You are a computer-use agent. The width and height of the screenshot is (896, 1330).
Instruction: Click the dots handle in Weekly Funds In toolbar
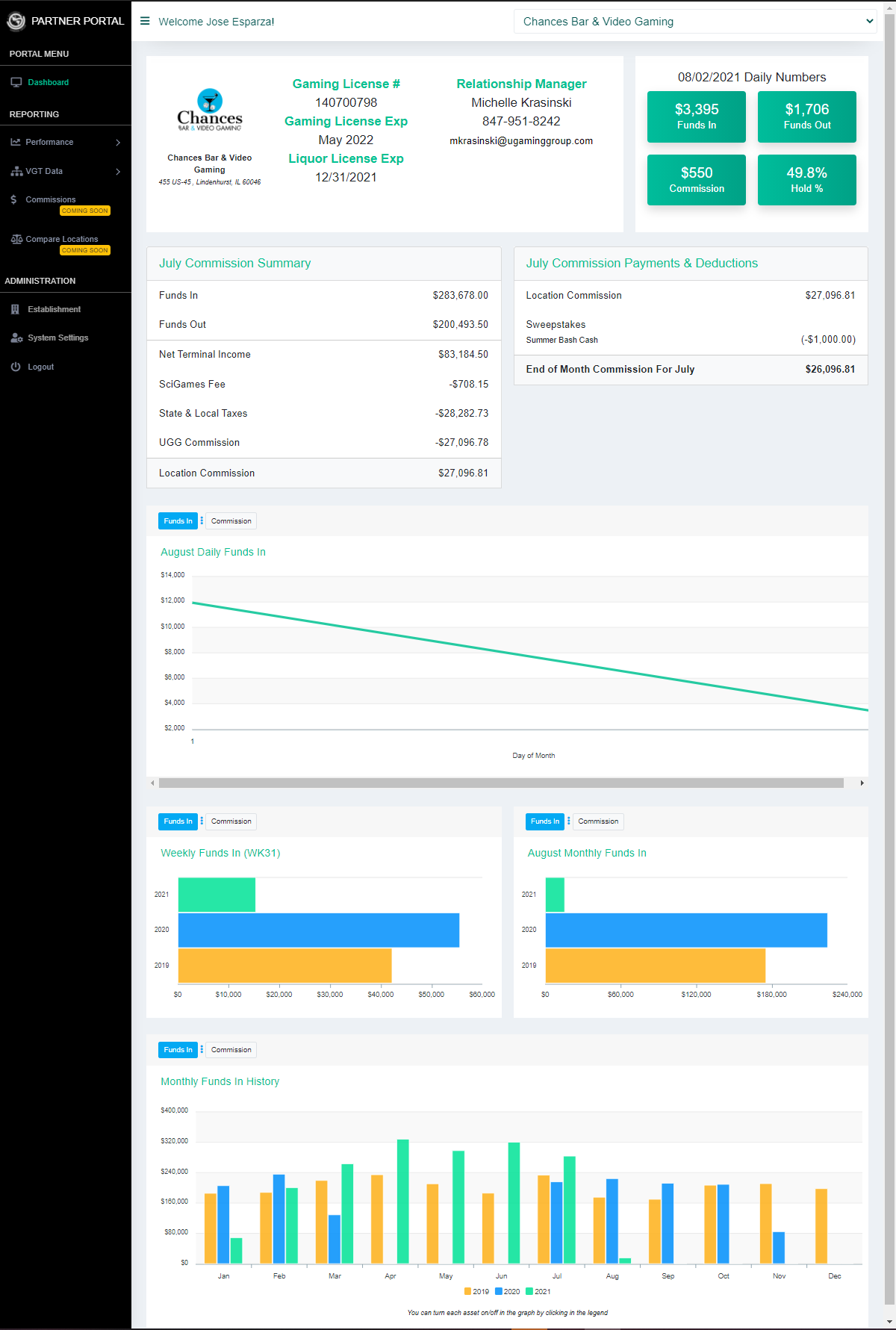[202, 821]
